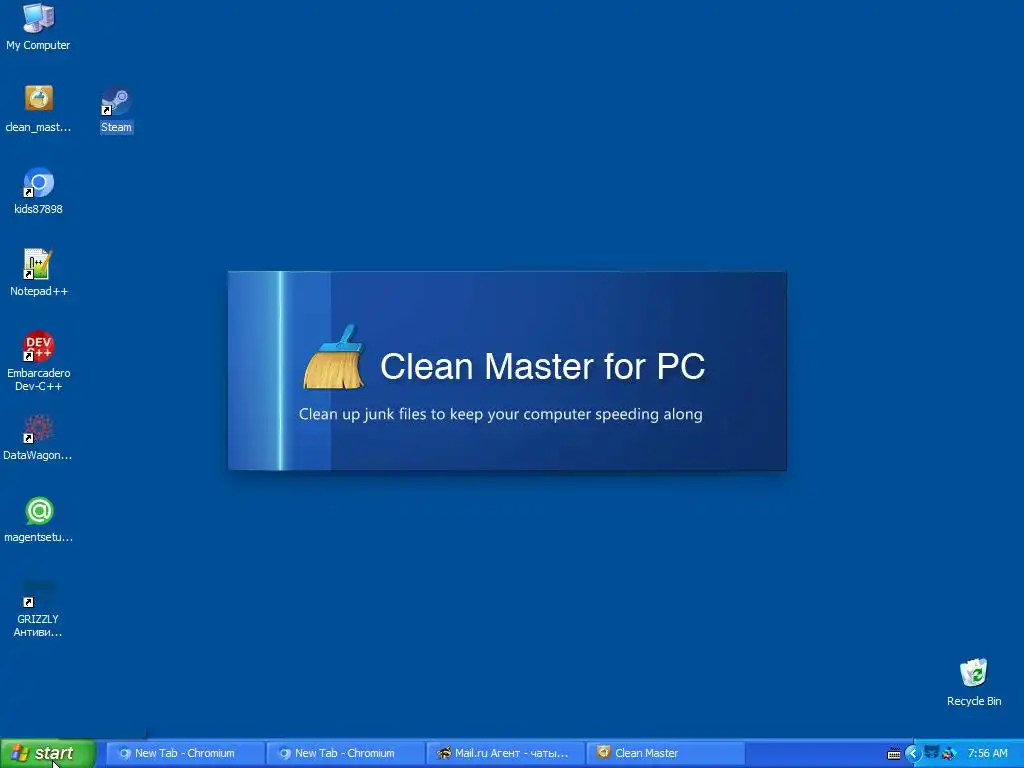Activate Clean Master taskbar button

(665, 753)
